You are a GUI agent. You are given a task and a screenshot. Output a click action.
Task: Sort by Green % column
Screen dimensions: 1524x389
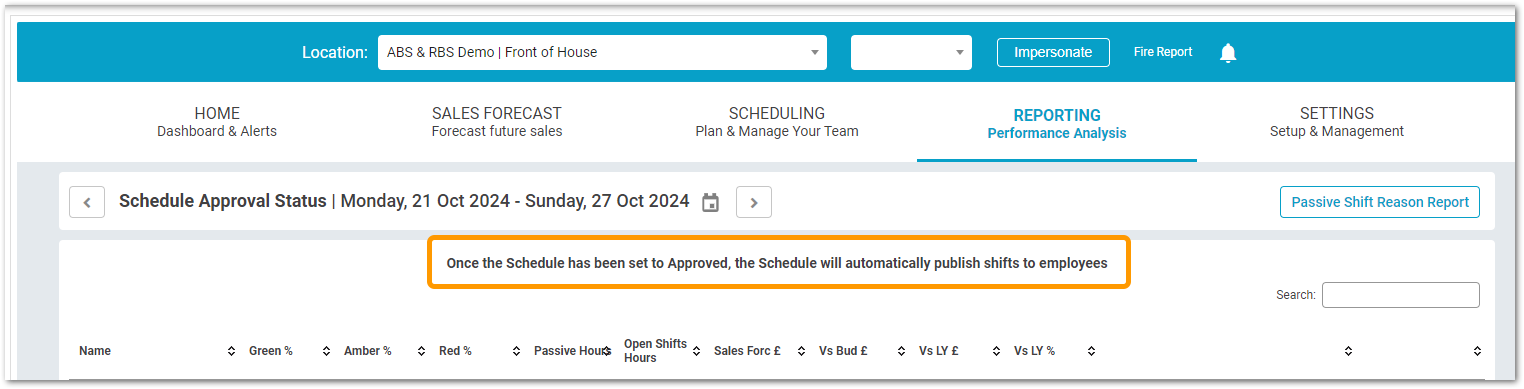326,351
